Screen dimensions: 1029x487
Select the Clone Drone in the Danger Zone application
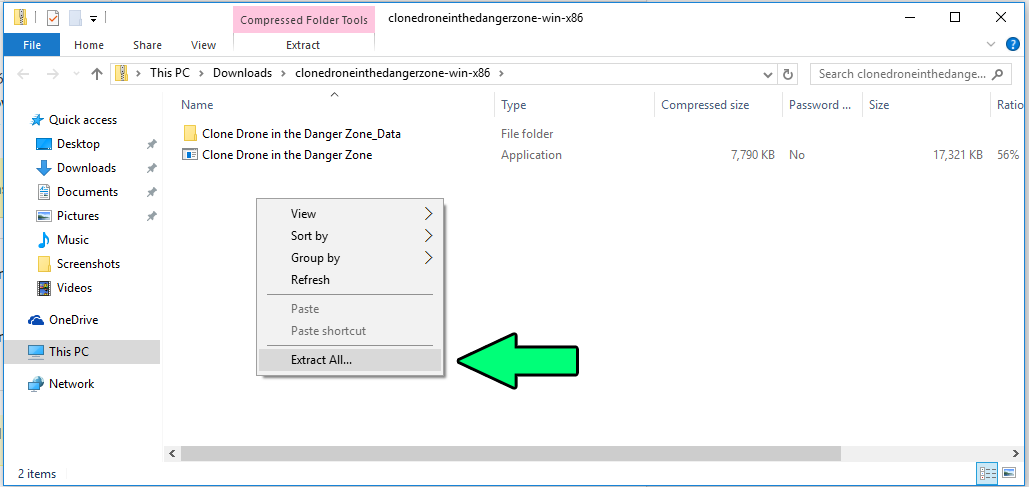pyautogui.click(x=287, y=155)
